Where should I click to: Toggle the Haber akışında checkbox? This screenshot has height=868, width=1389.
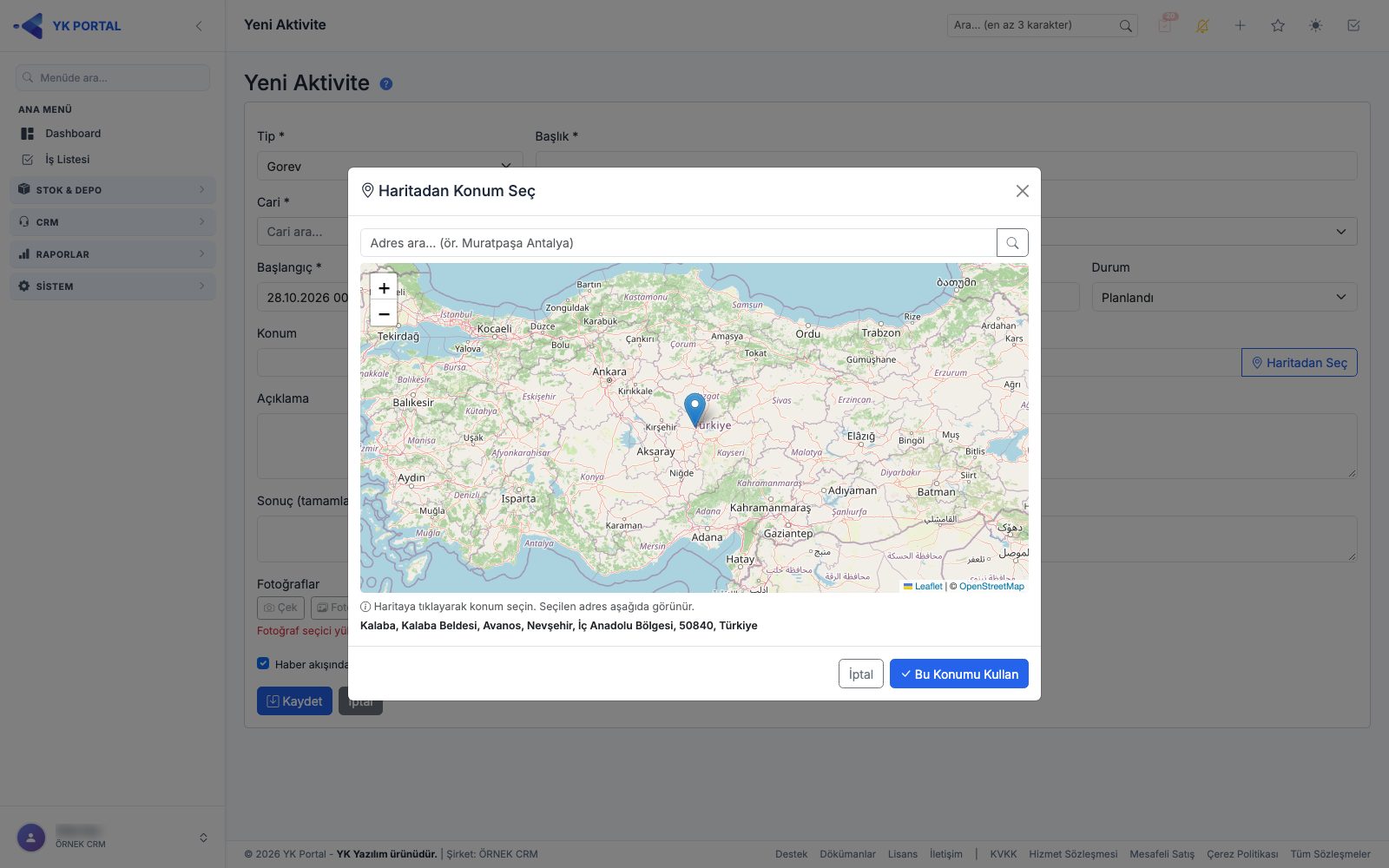tap(263, 663)
